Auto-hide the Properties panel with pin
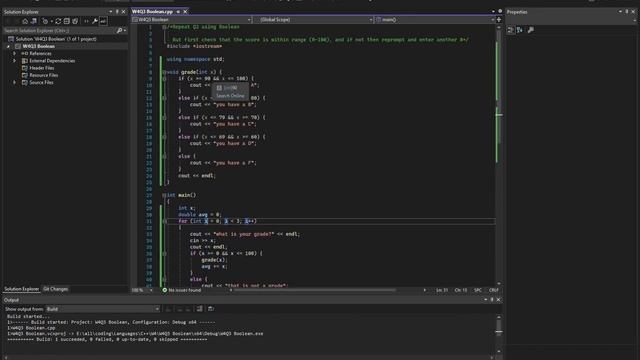 (627, 12)
